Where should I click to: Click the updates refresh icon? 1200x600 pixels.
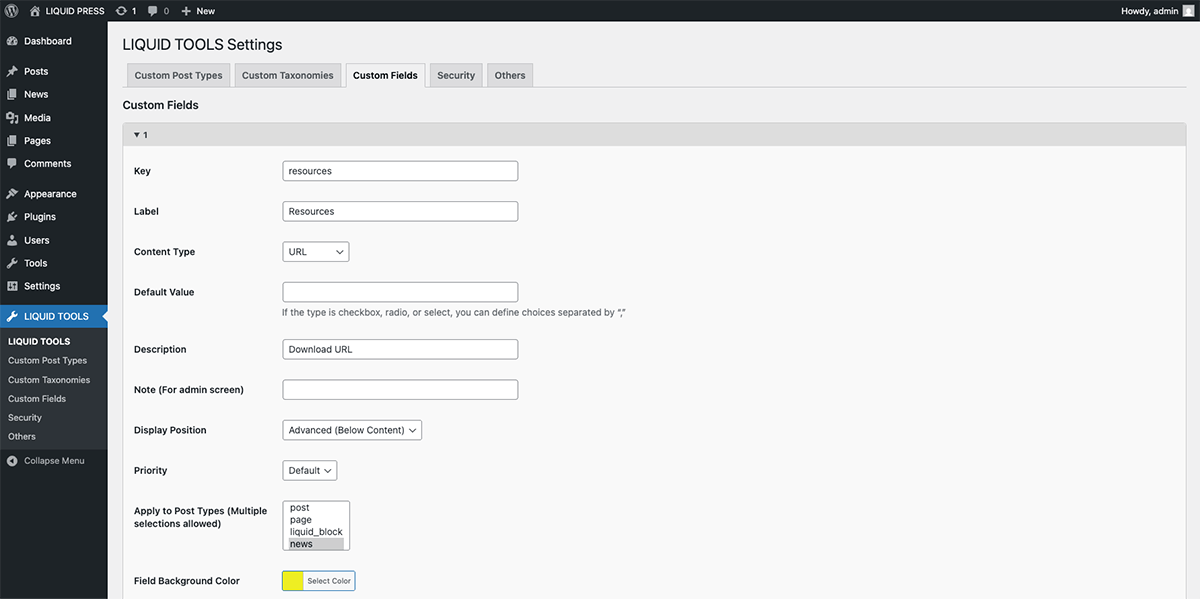click(121, 11)
